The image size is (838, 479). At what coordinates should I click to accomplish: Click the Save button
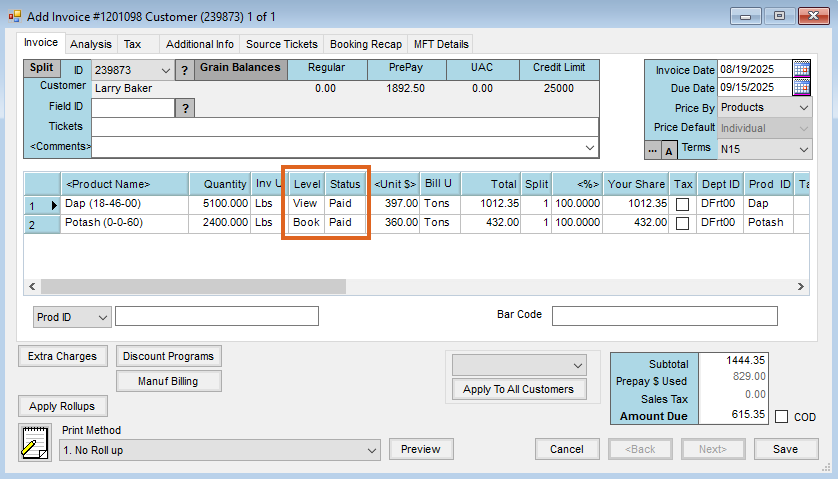785,449
